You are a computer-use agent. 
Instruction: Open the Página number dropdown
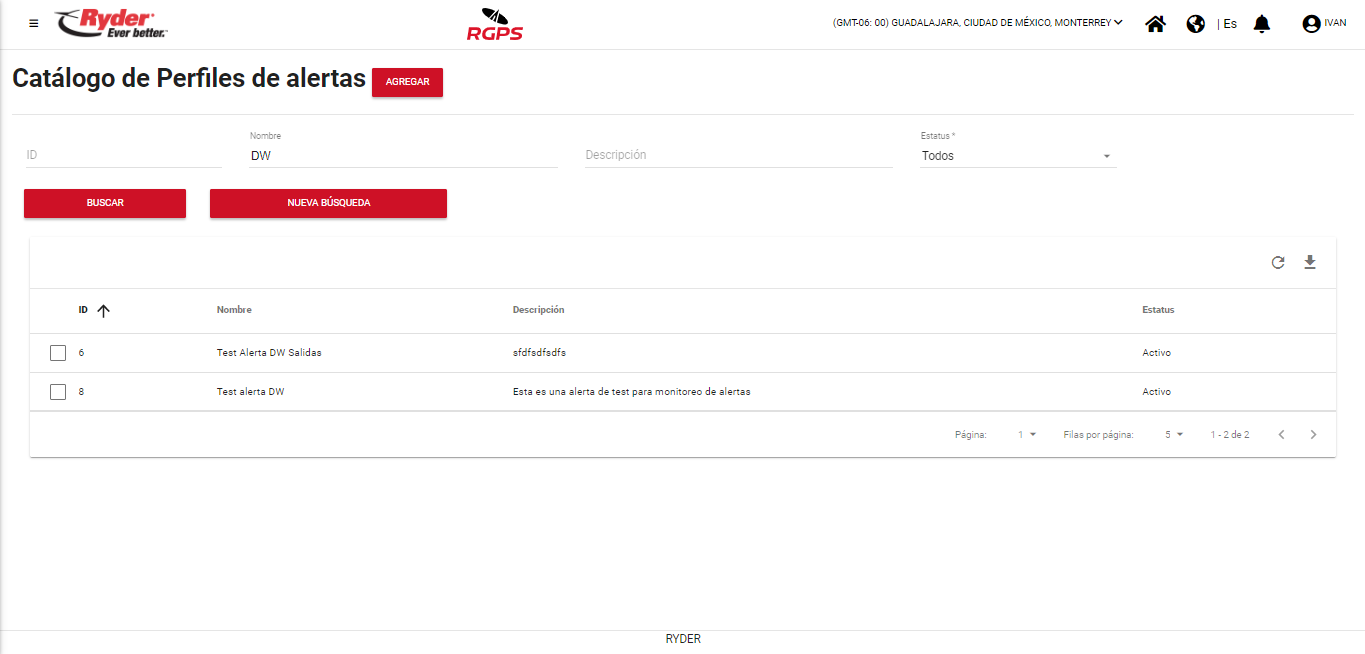[1027, 435]
